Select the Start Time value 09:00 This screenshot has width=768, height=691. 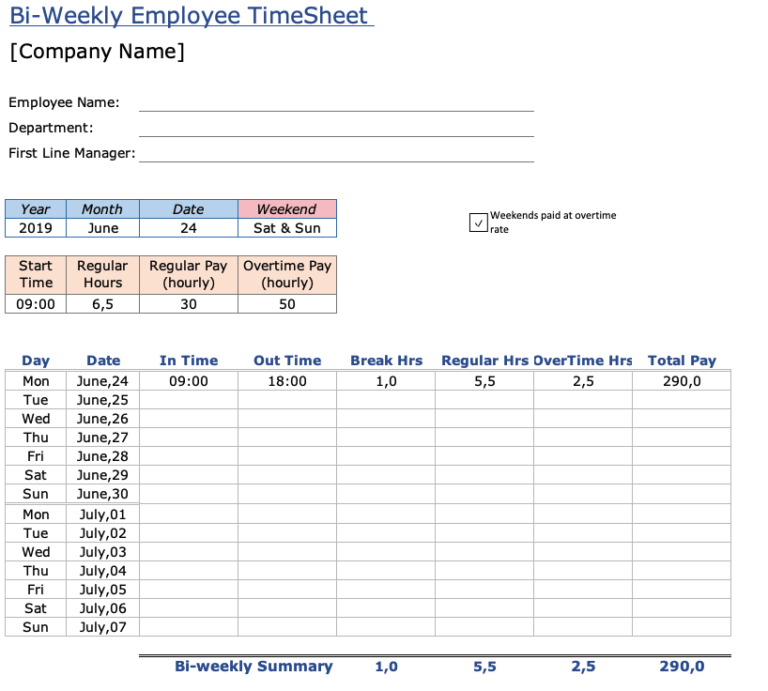[36, 304]
